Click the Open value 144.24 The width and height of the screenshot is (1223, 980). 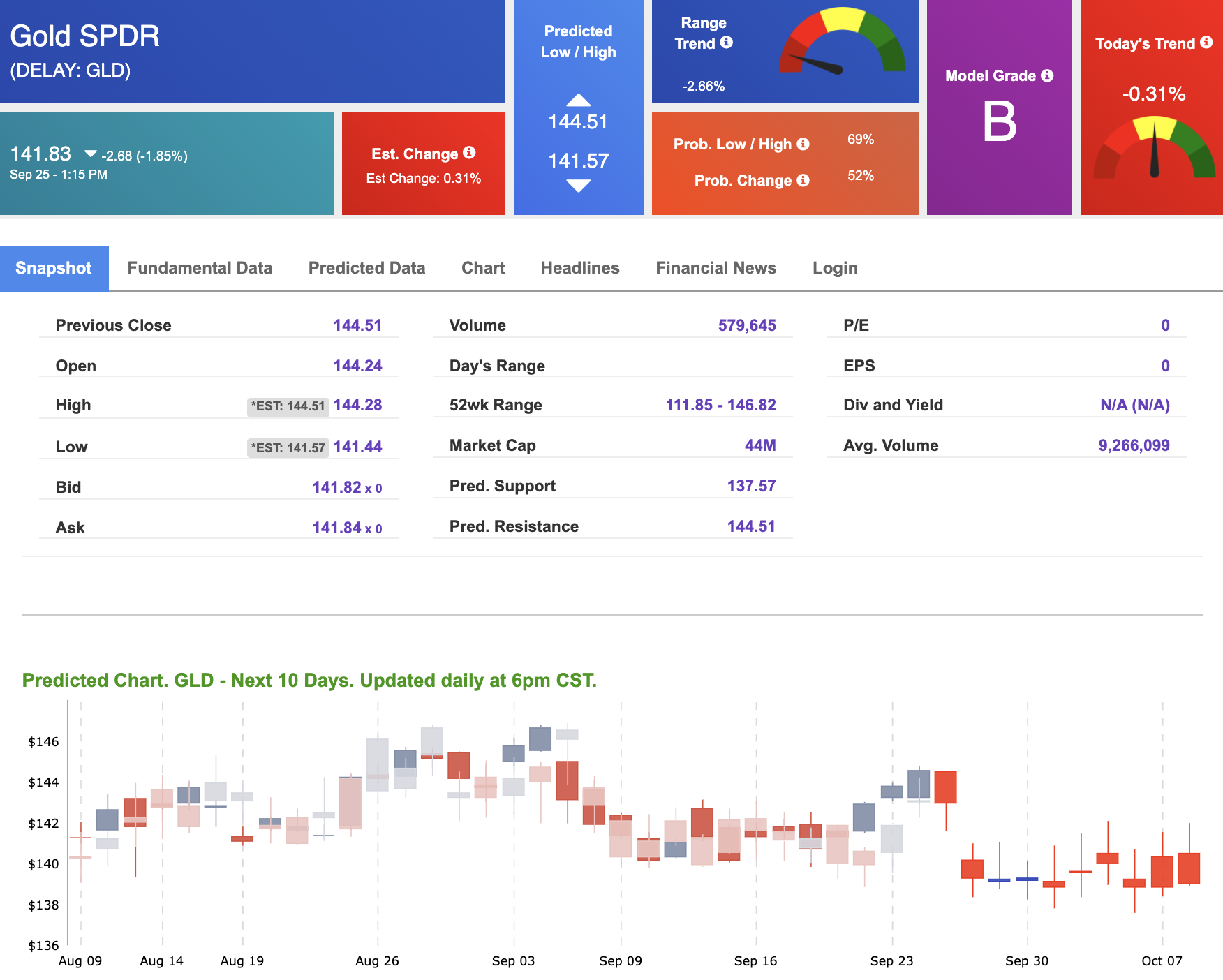pyautogui.click(x=357, y=366)
